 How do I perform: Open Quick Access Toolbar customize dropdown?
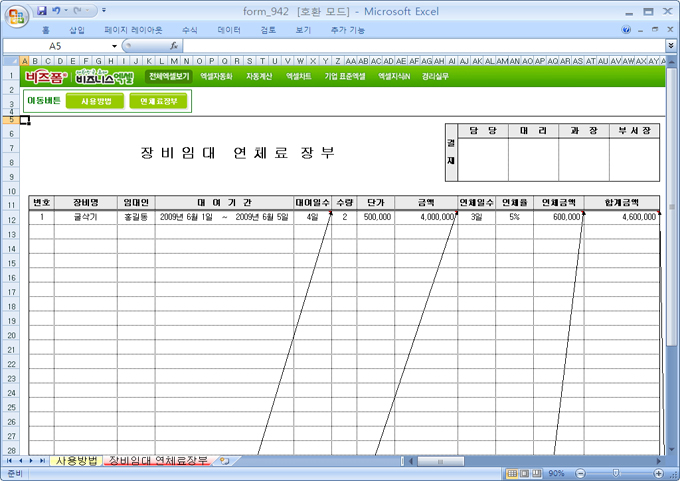point(103,10)
